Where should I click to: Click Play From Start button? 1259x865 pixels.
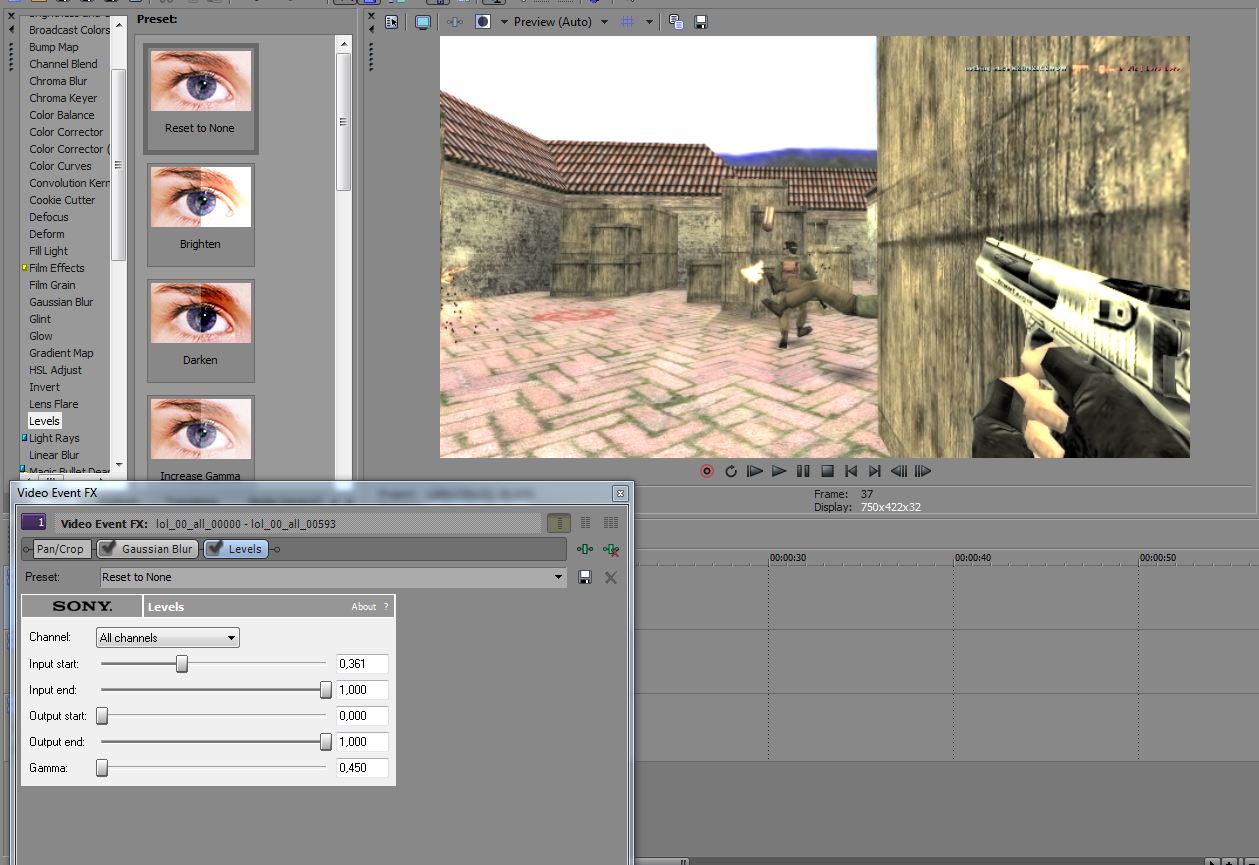[x=755, y=471]
